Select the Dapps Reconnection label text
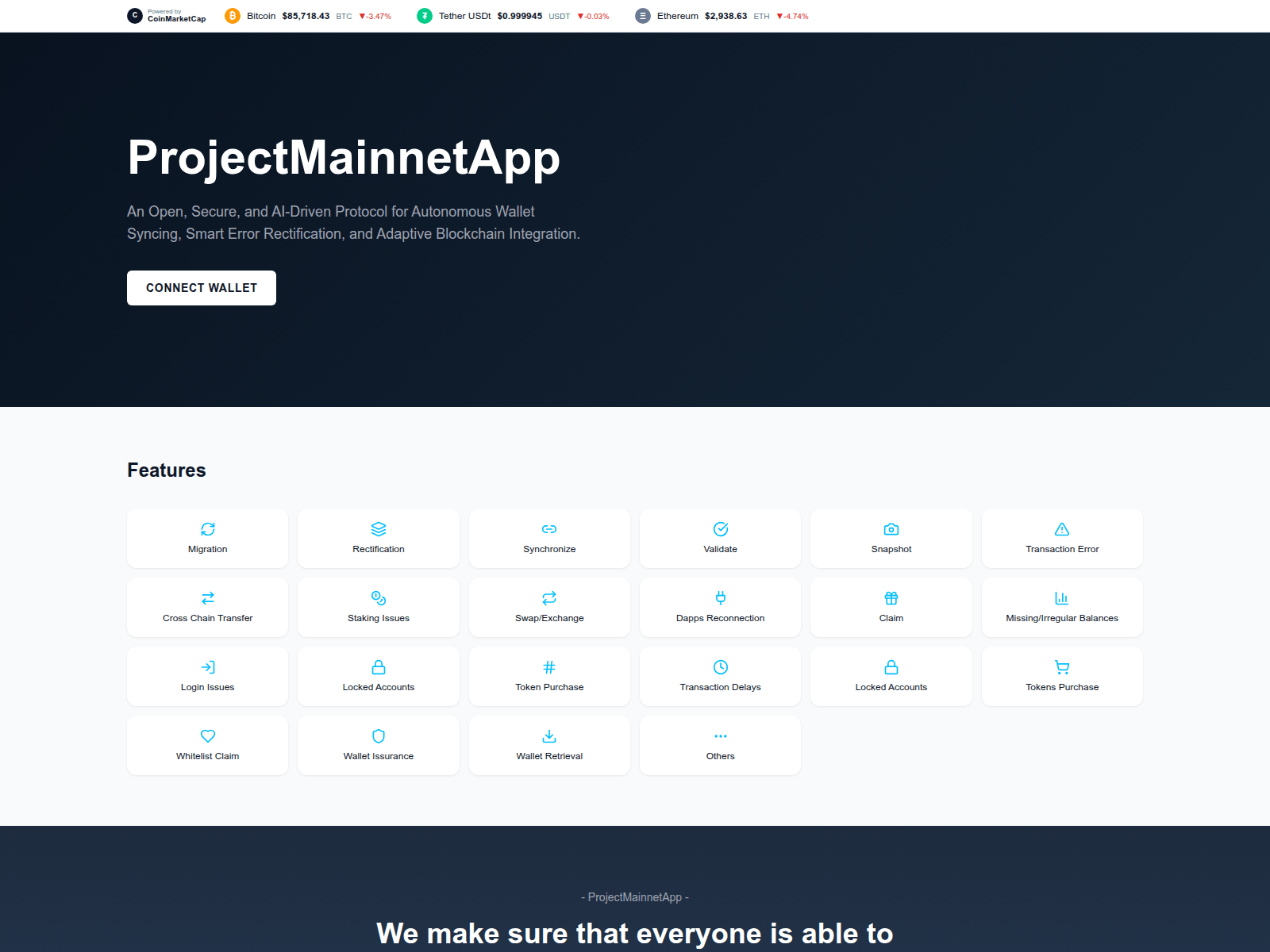 [721, 618]
